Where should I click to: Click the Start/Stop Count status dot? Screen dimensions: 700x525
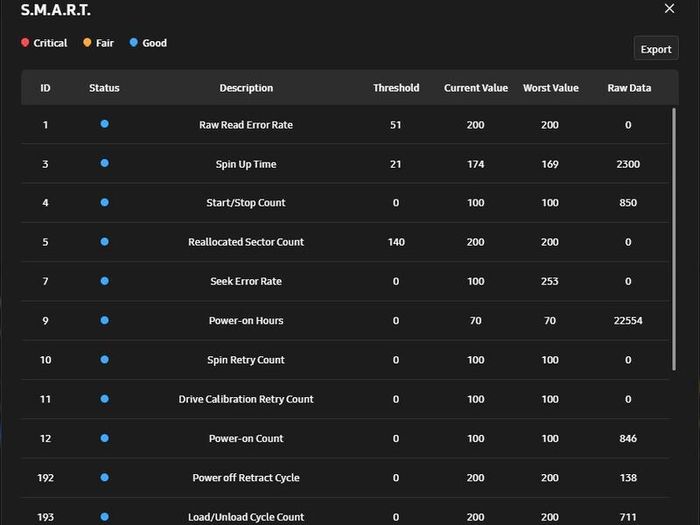(104, 202)
